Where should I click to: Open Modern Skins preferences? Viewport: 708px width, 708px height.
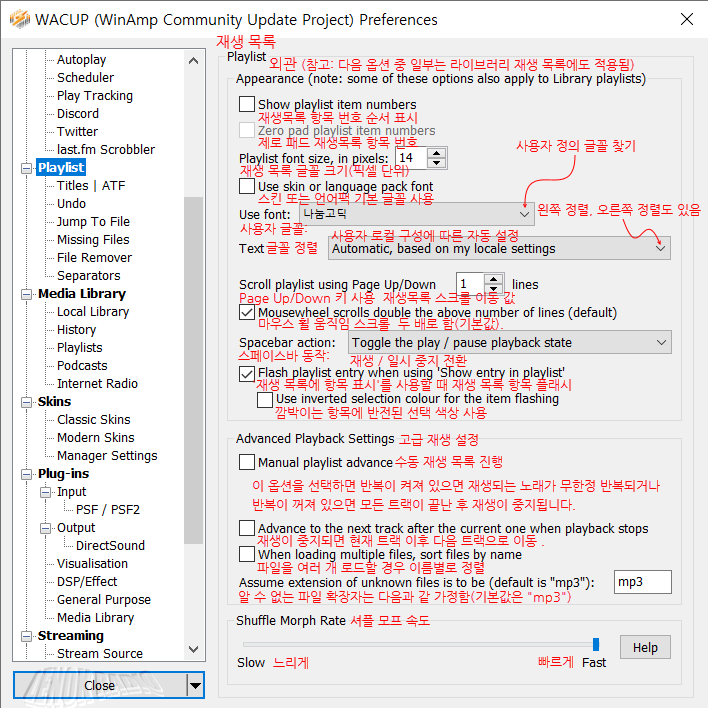tap(96, 438)
